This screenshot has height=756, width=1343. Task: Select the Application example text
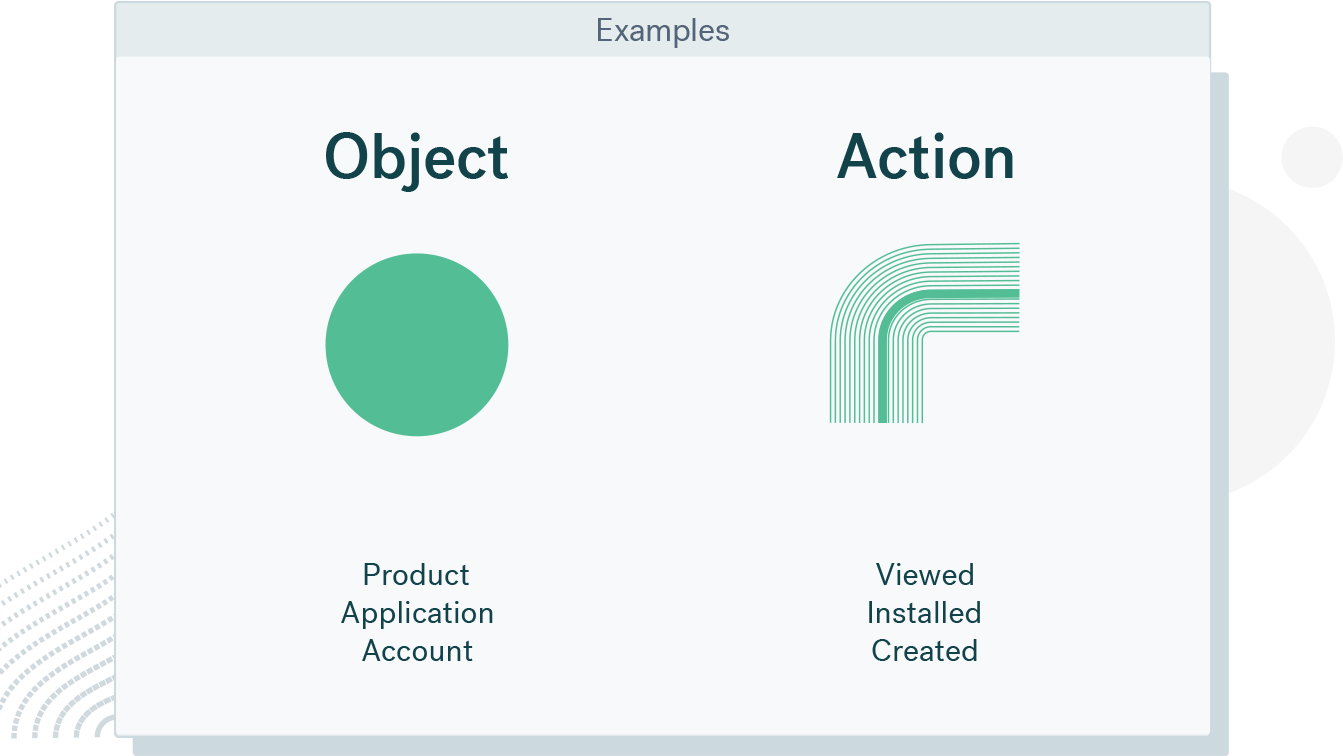417,613
